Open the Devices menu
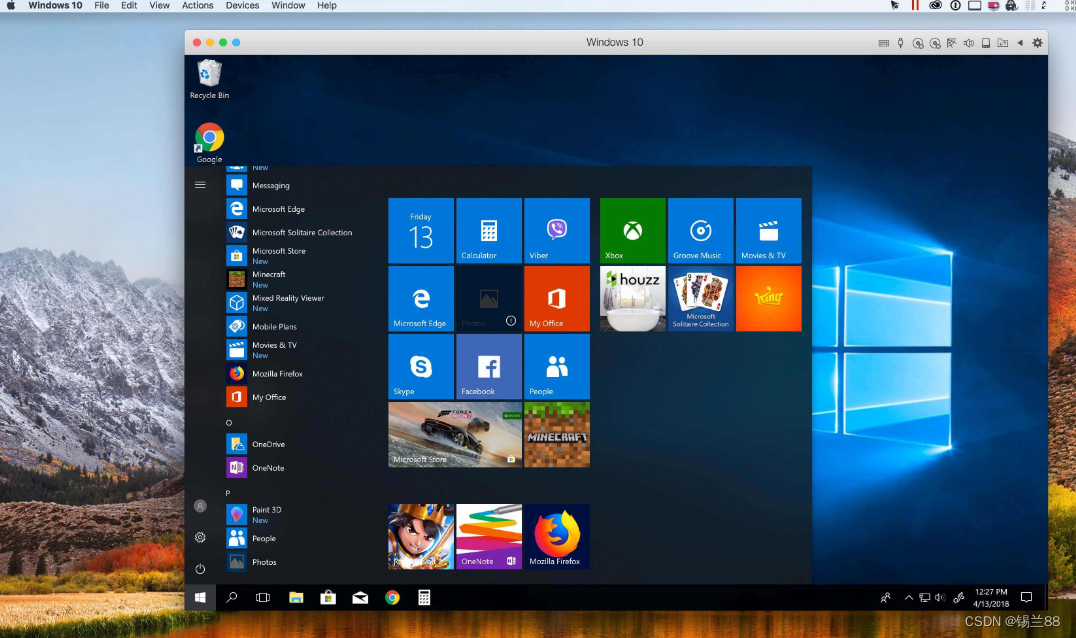The height and width of the screenshot is (638, 1076). [x=242, y=5]
